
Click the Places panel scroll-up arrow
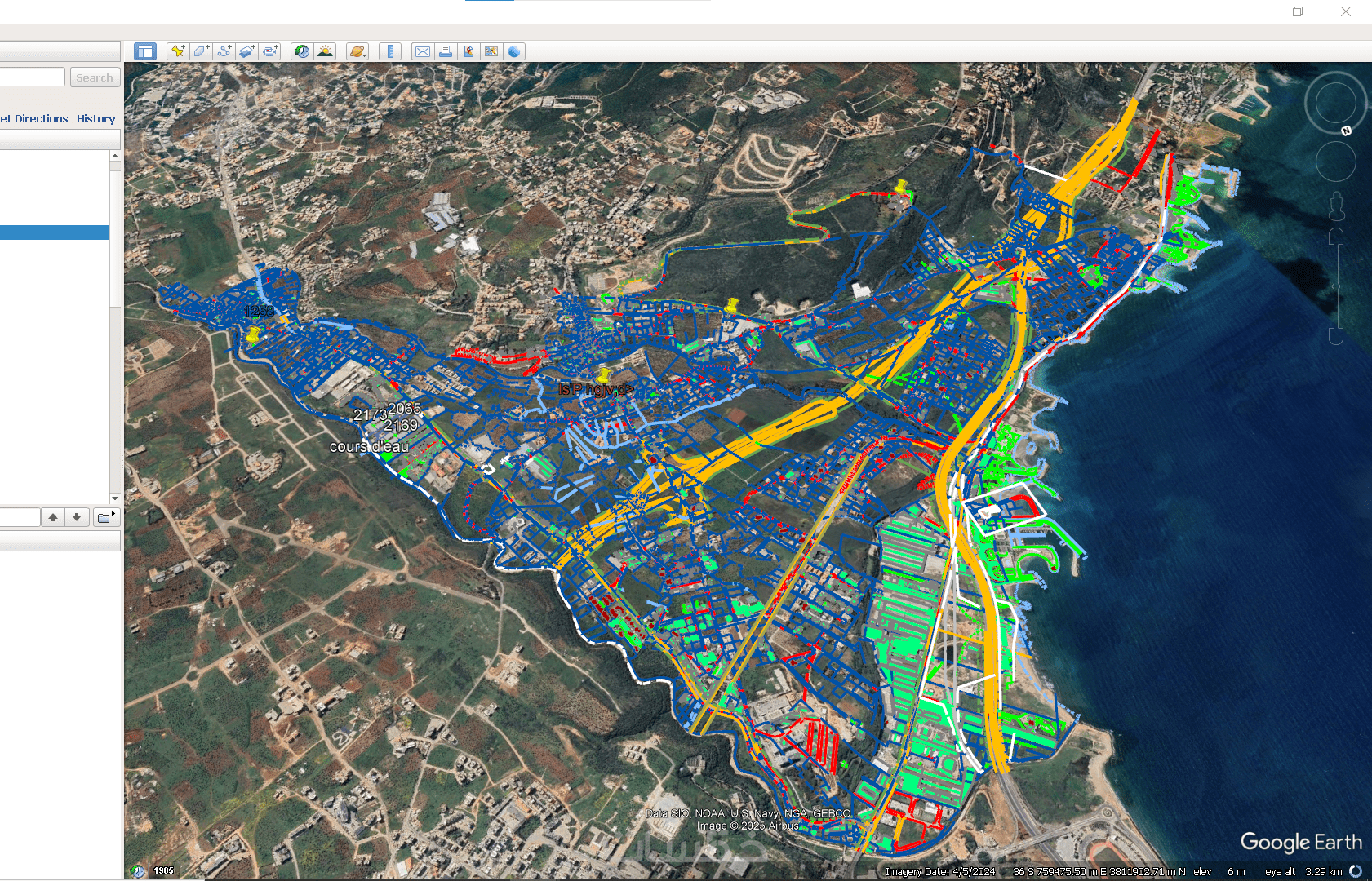click(x=115, y=156)
